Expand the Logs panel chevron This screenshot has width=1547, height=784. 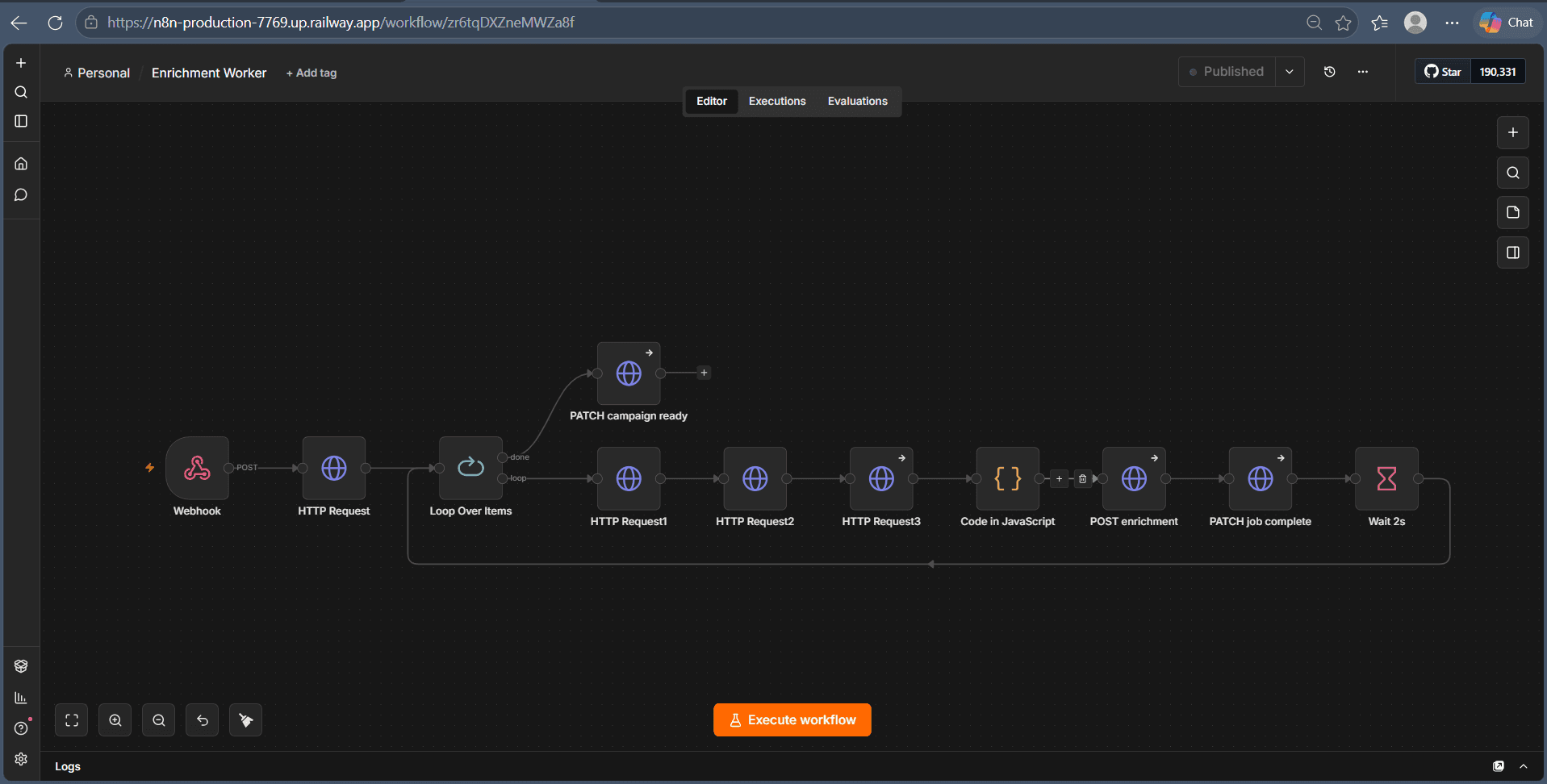pyautogui.click(x=1524, y=766)
